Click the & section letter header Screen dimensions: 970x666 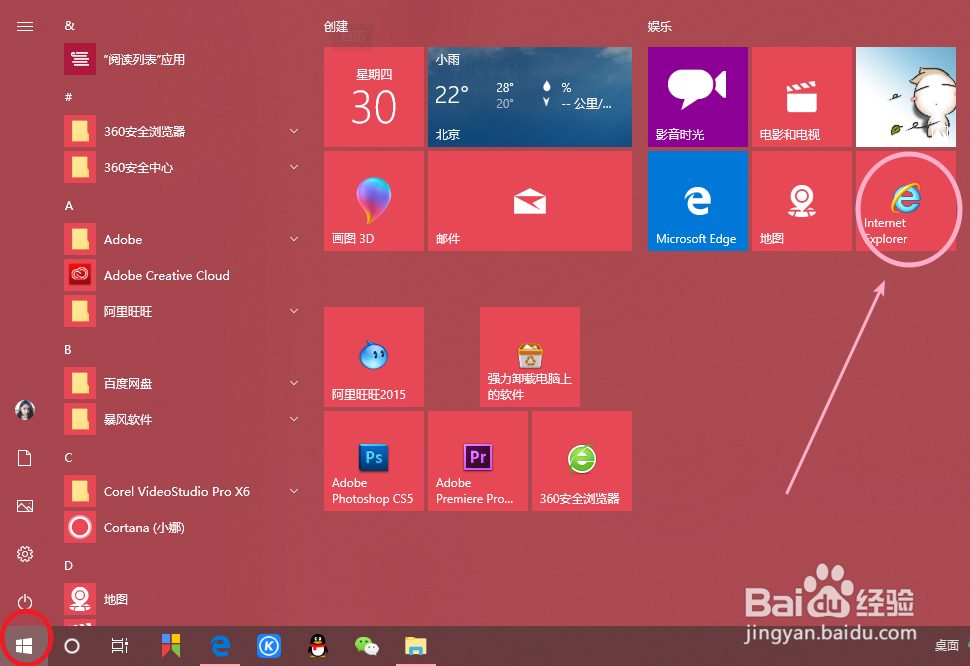(69, 26)
